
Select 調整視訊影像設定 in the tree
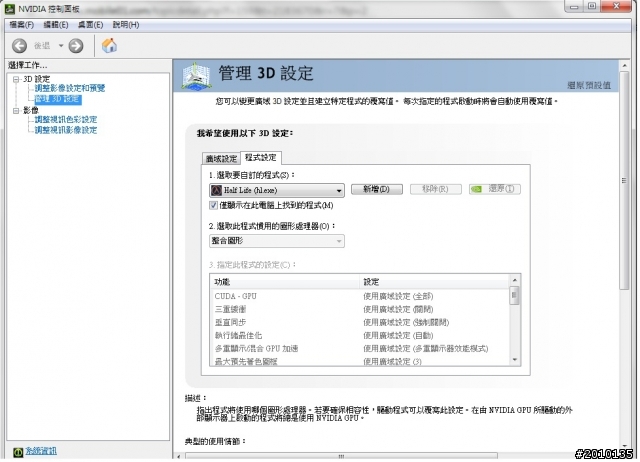[x=66, y=130]
